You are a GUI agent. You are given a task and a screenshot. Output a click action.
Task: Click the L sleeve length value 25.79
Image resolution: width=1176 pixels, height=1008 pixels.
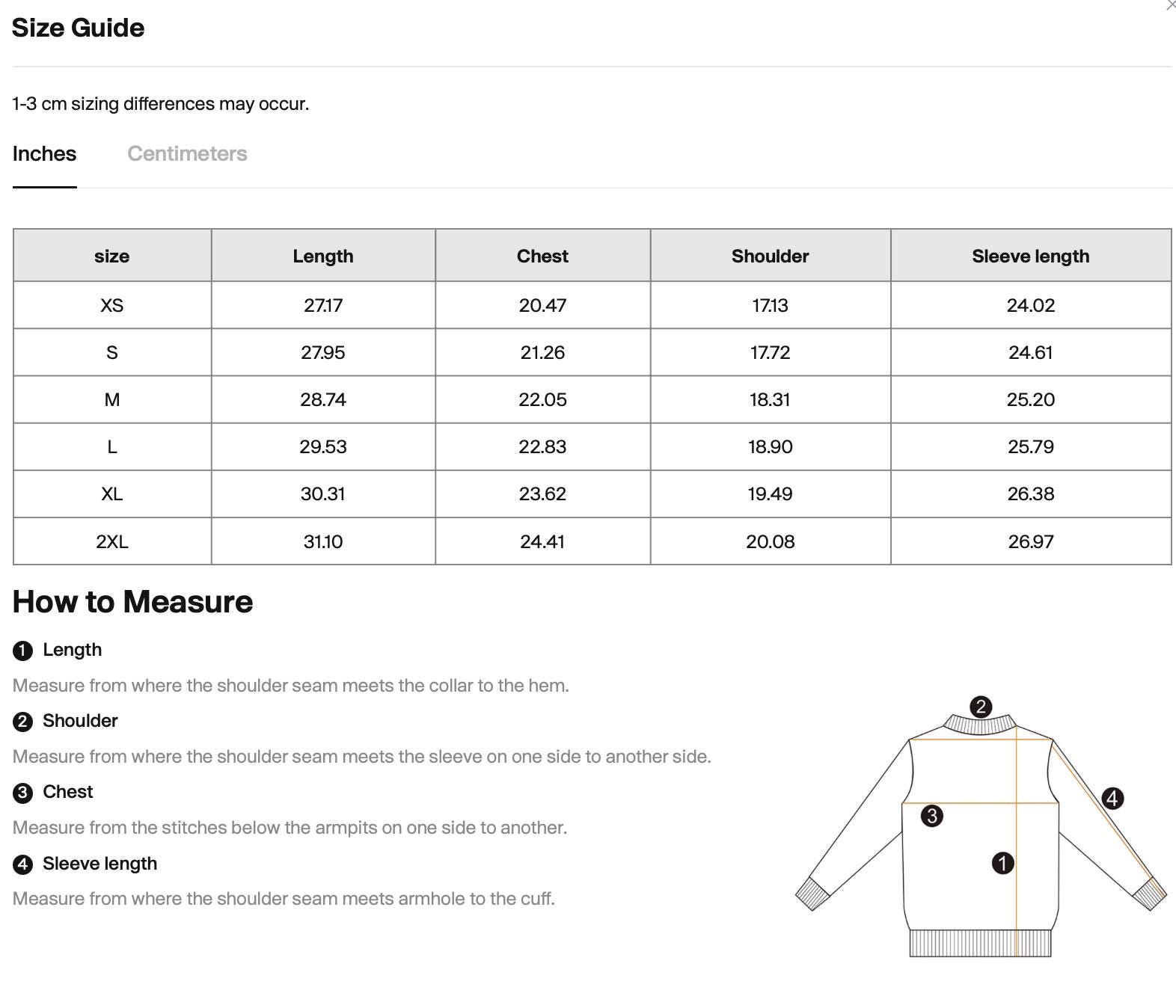coord(1031,446)
